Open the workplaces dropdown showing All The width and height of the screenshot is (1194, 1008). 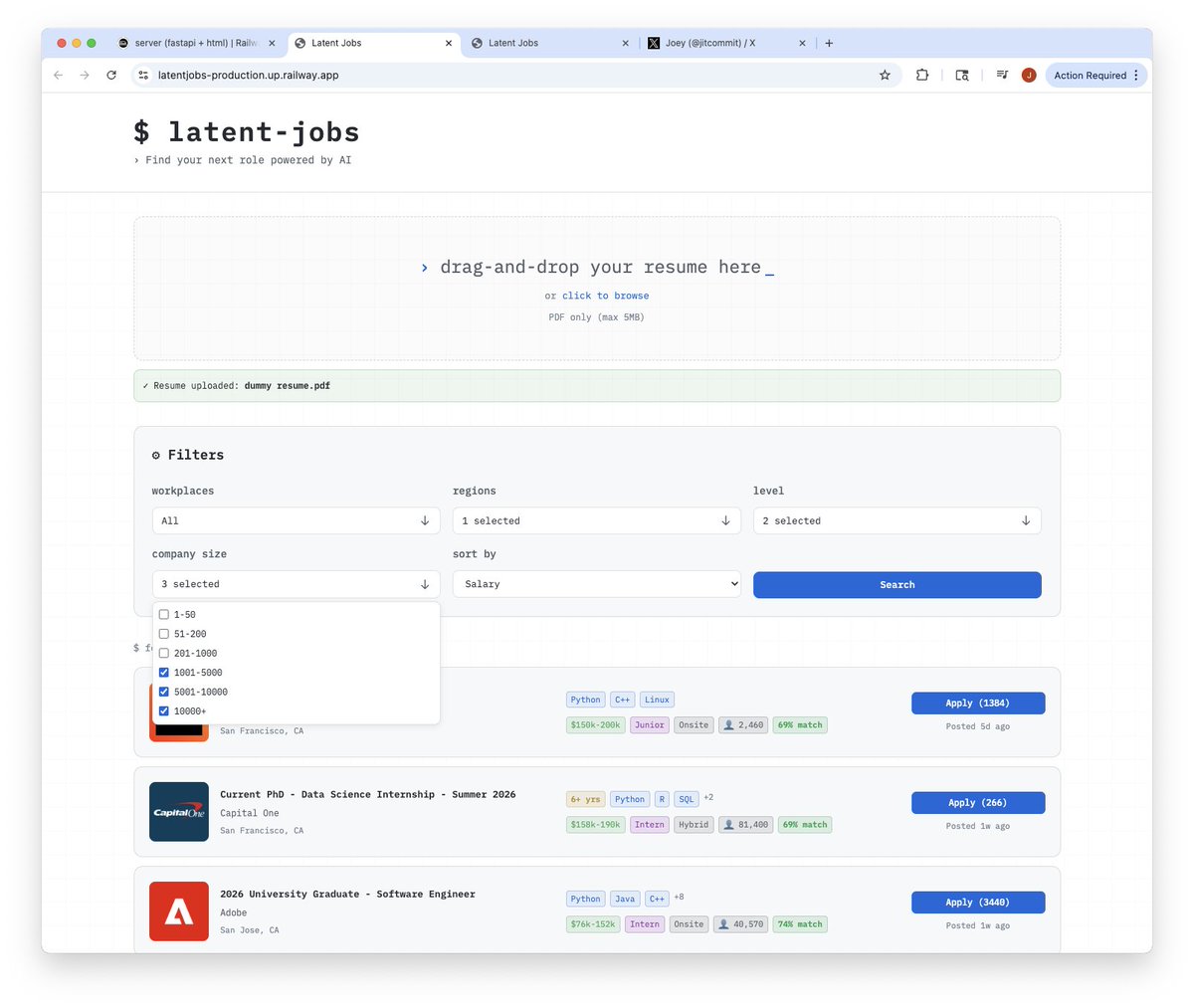click(296, 520)
